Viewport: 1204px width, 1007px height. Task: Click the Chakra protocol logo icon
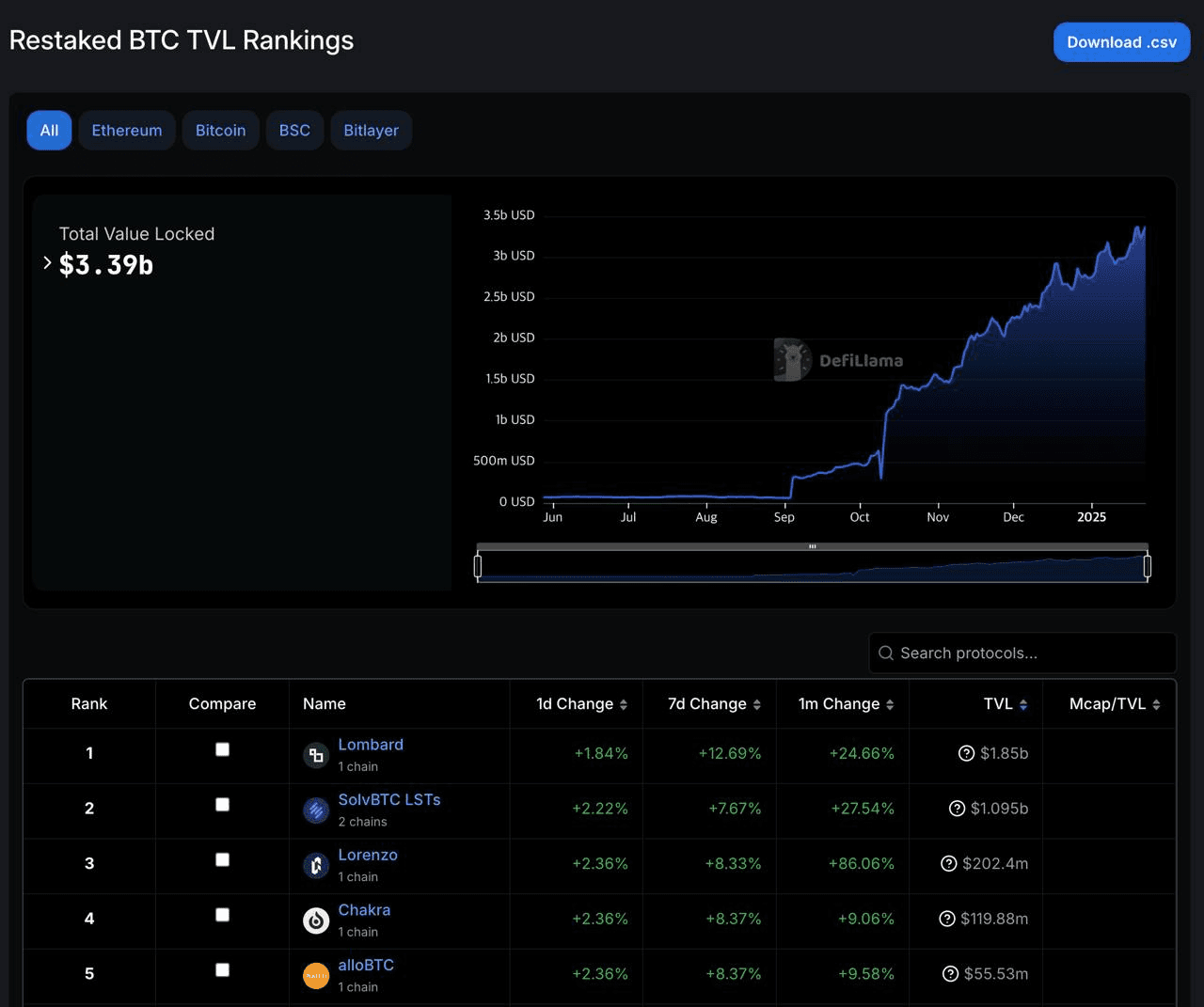tap(316, 920)
